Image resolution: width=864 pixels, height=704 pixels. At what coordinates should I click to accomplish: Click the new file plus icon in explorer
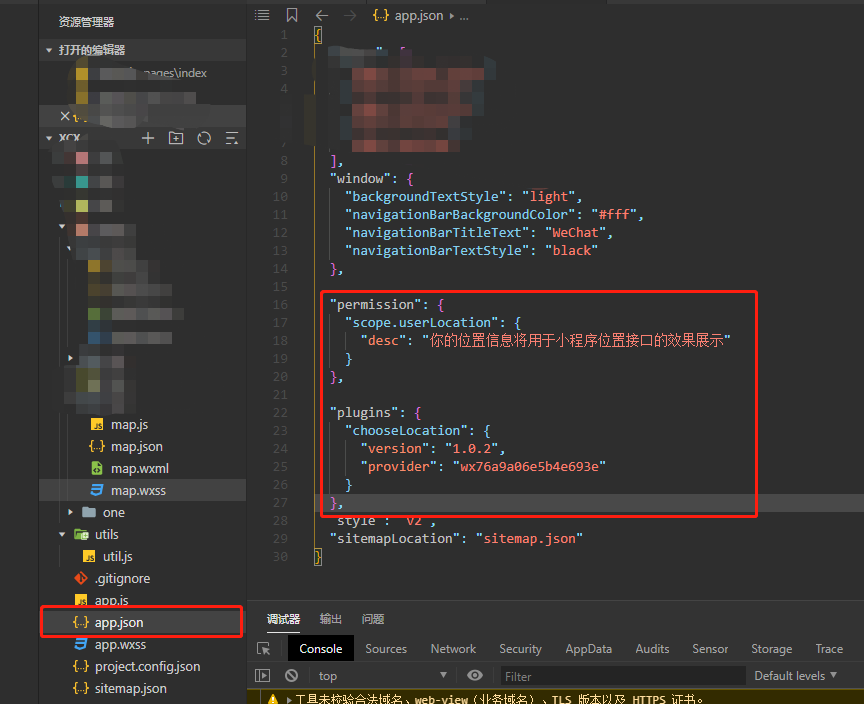(x=148, y=138)
